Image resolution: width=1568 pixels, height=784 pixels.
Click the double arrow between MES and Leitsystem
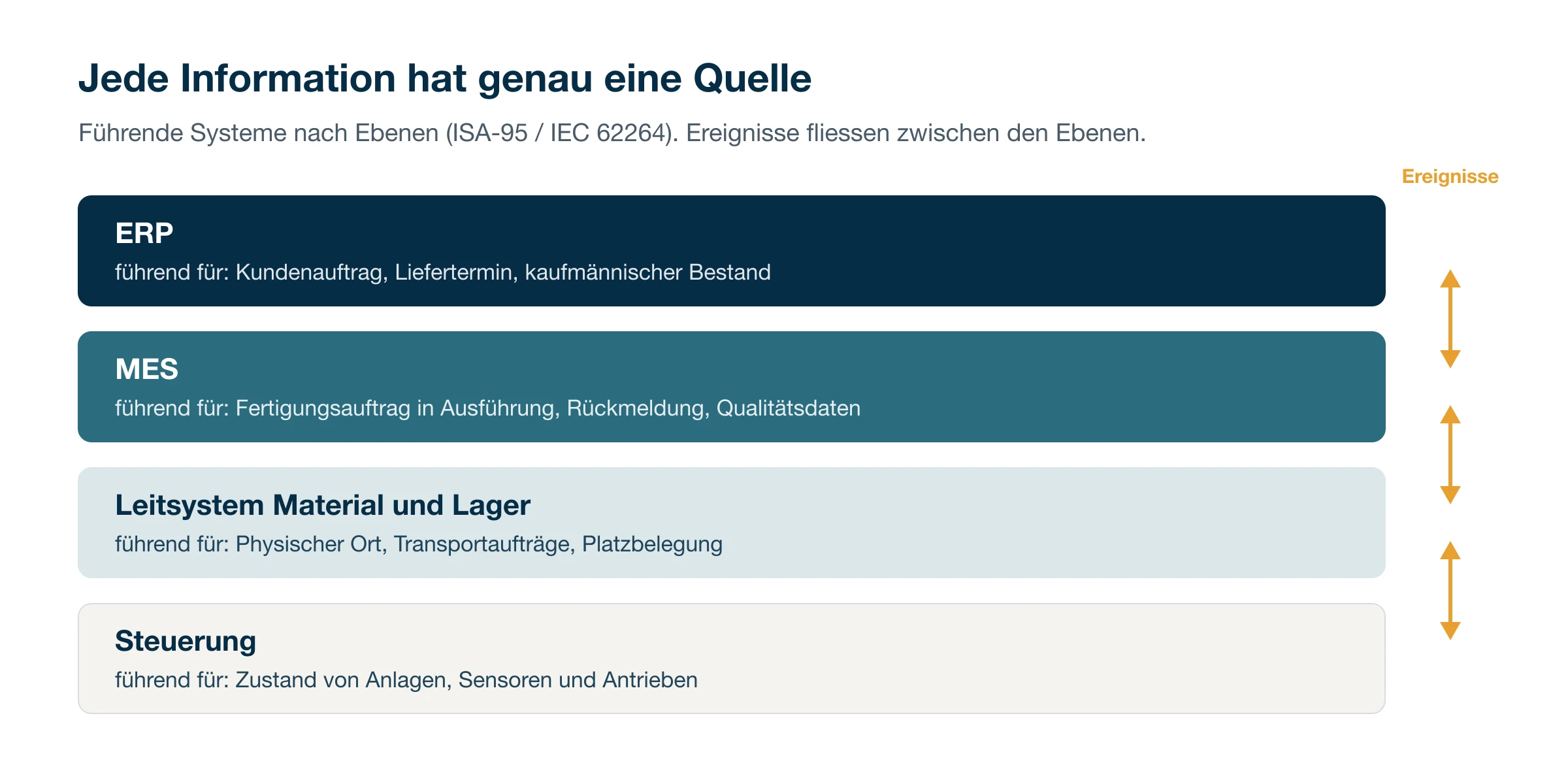pyautogui.click(x=1450, y=455)
